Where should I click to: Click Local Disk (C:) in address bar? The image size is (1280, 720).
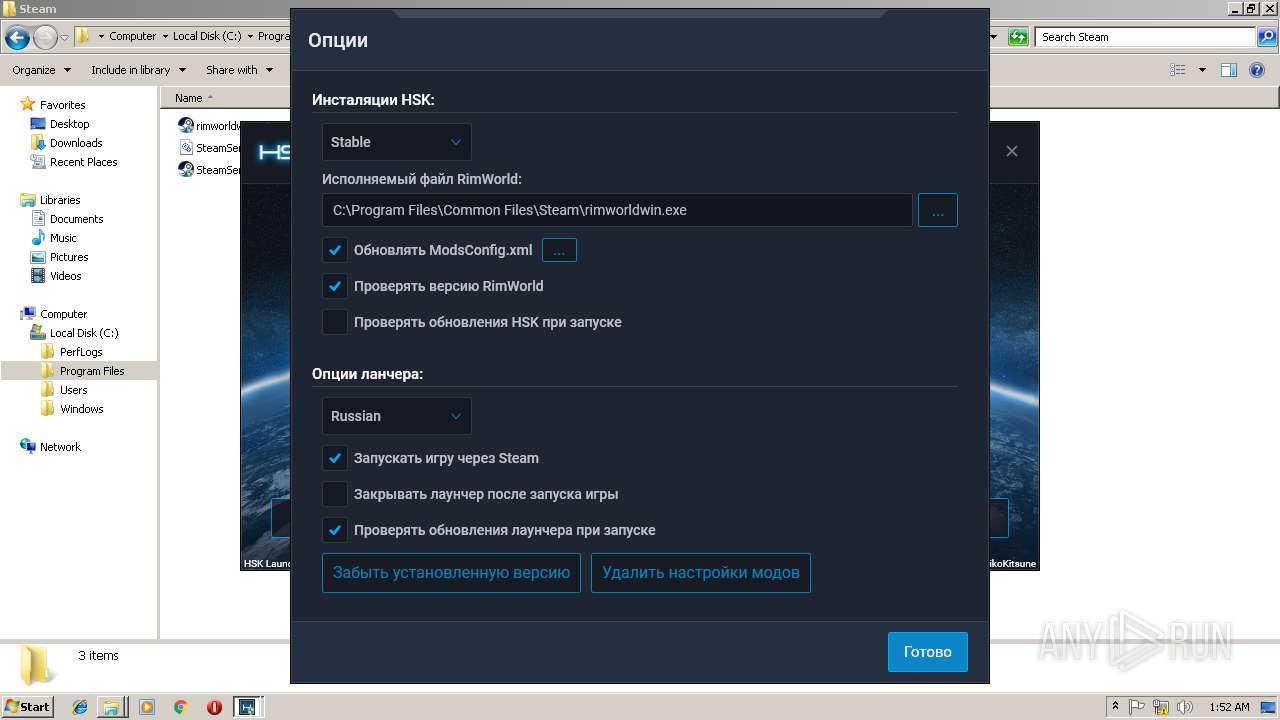207,37
